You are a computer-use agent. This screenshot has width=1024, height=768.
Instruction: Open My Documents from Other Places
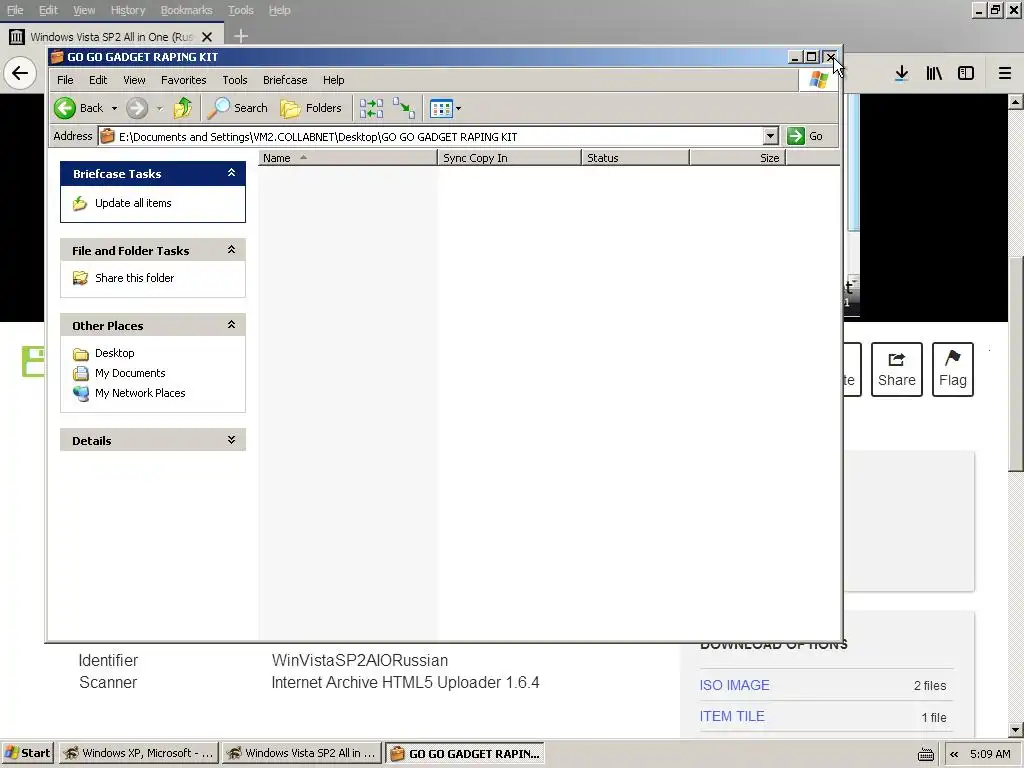pos(130,374)
